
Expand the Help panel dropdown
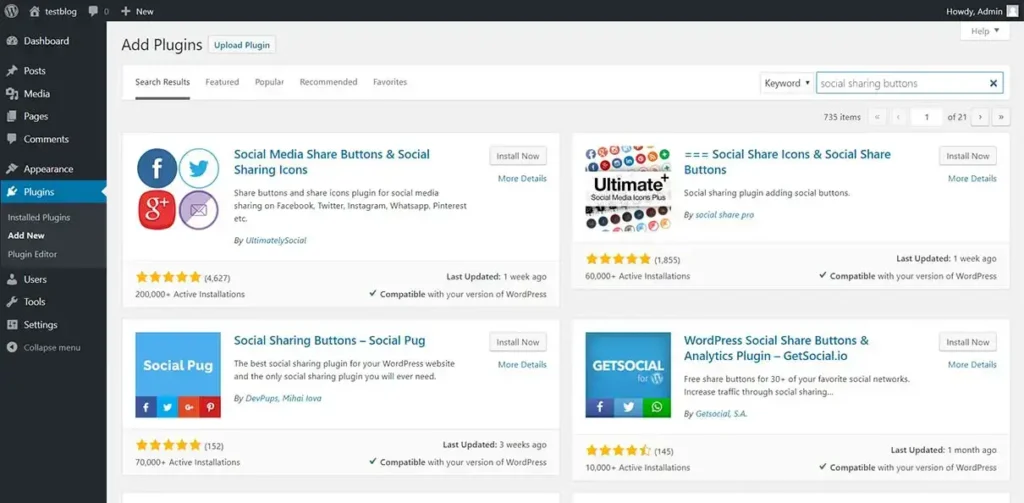point(985,31)
